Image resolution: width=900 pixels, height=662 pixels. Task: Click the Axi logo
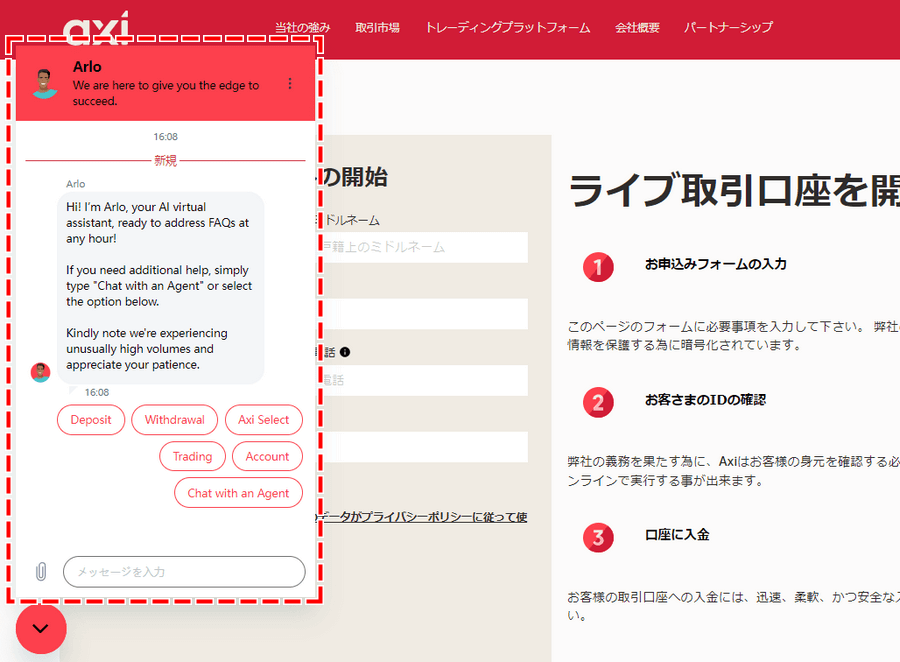tap(96, 28)
